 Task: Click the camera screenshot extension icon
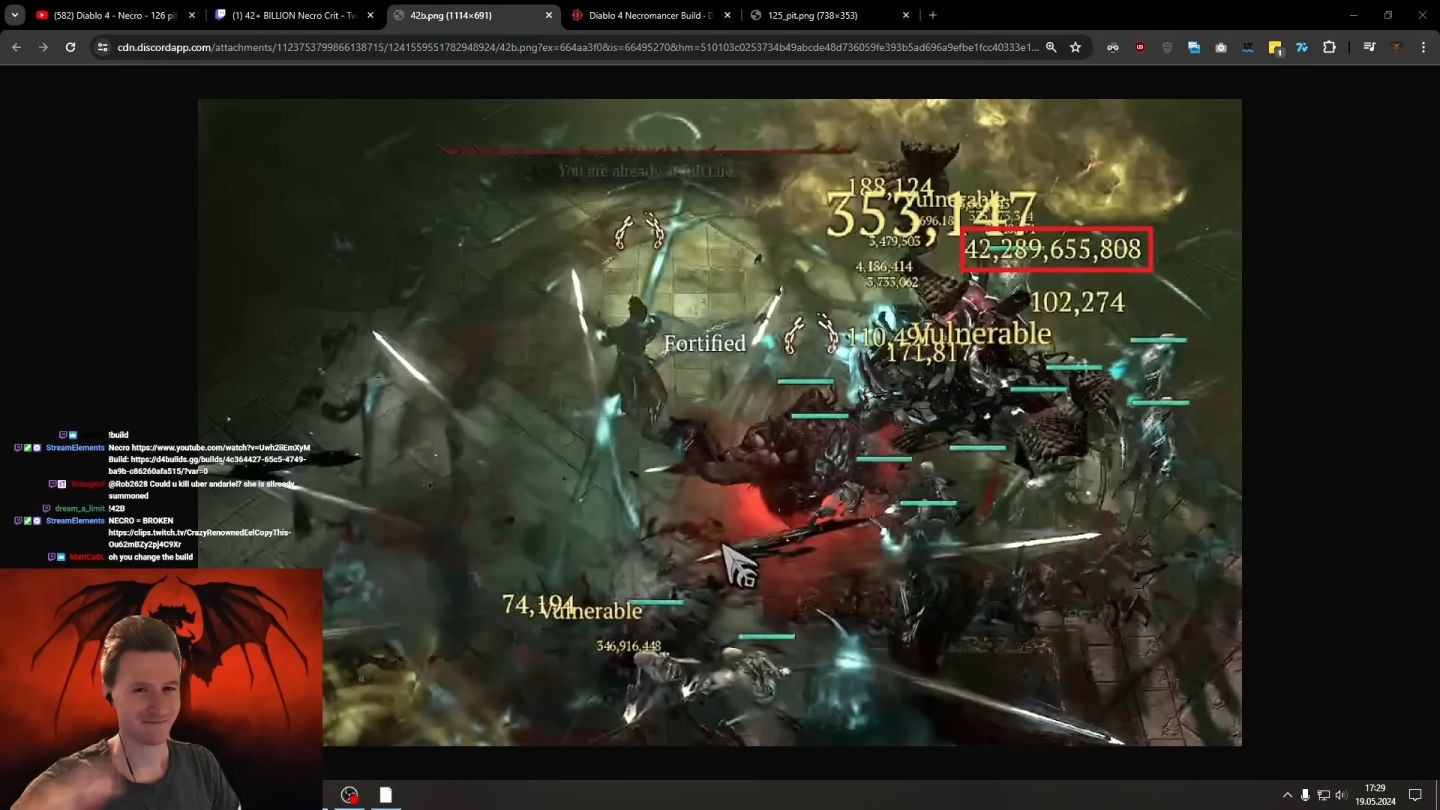pyautogui.click(x=1221, y=47)
